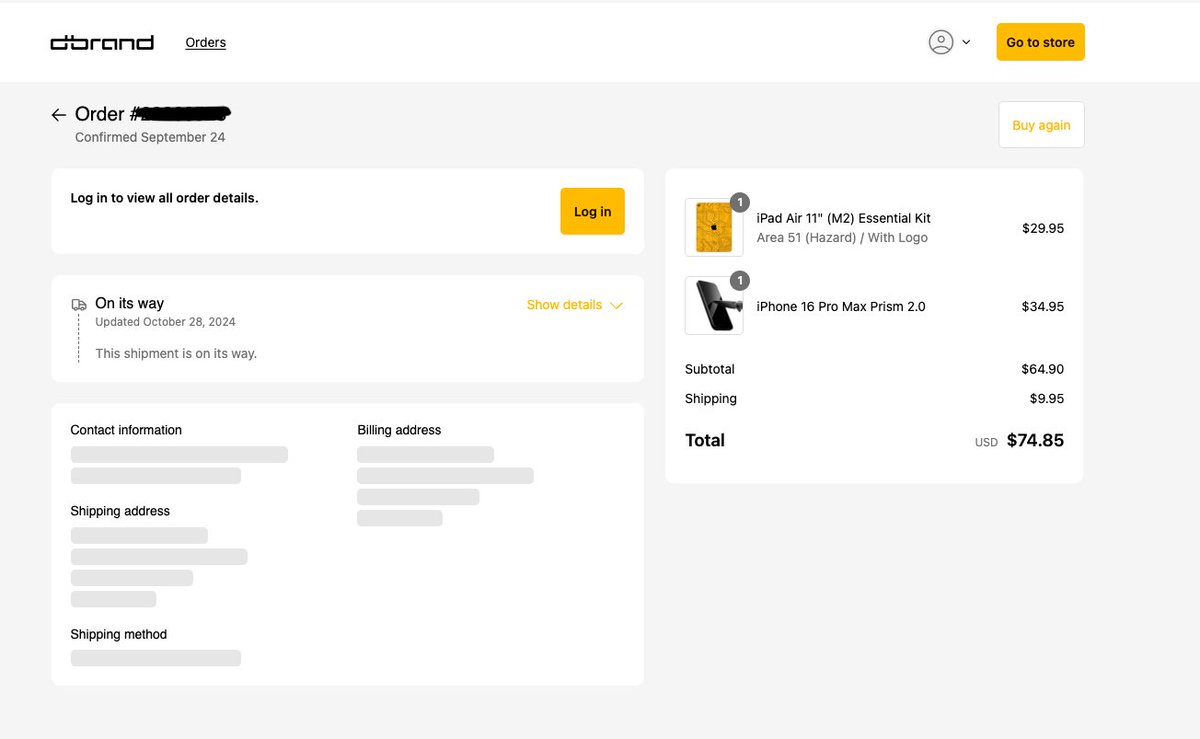Image resolution: width=1200 pixels, height=739 pixels.
Task: Click the shipping truck icon next to 'On its way'
Action: pyautogui.click(x=79, y=303)
